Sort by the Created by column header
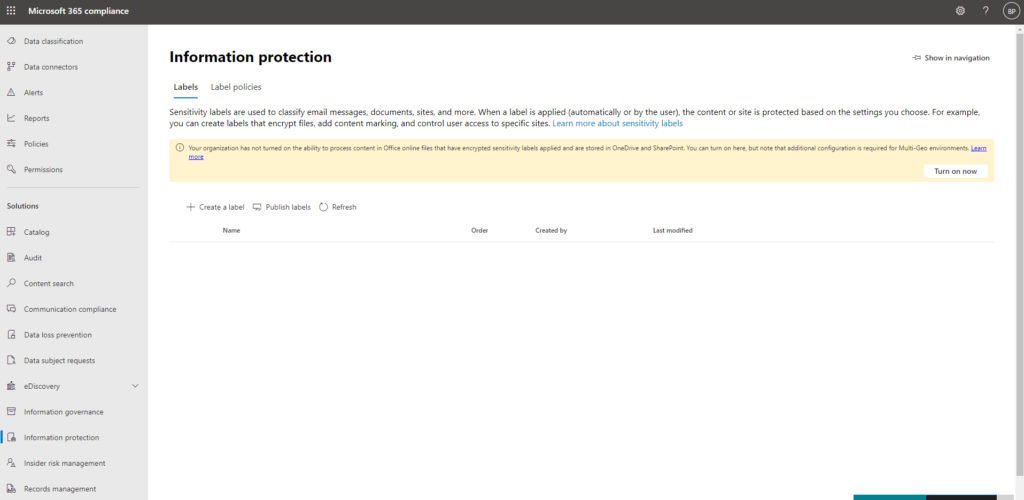Image resolution: width=1024 pixels, height=500 pixels. coord(551,230)
